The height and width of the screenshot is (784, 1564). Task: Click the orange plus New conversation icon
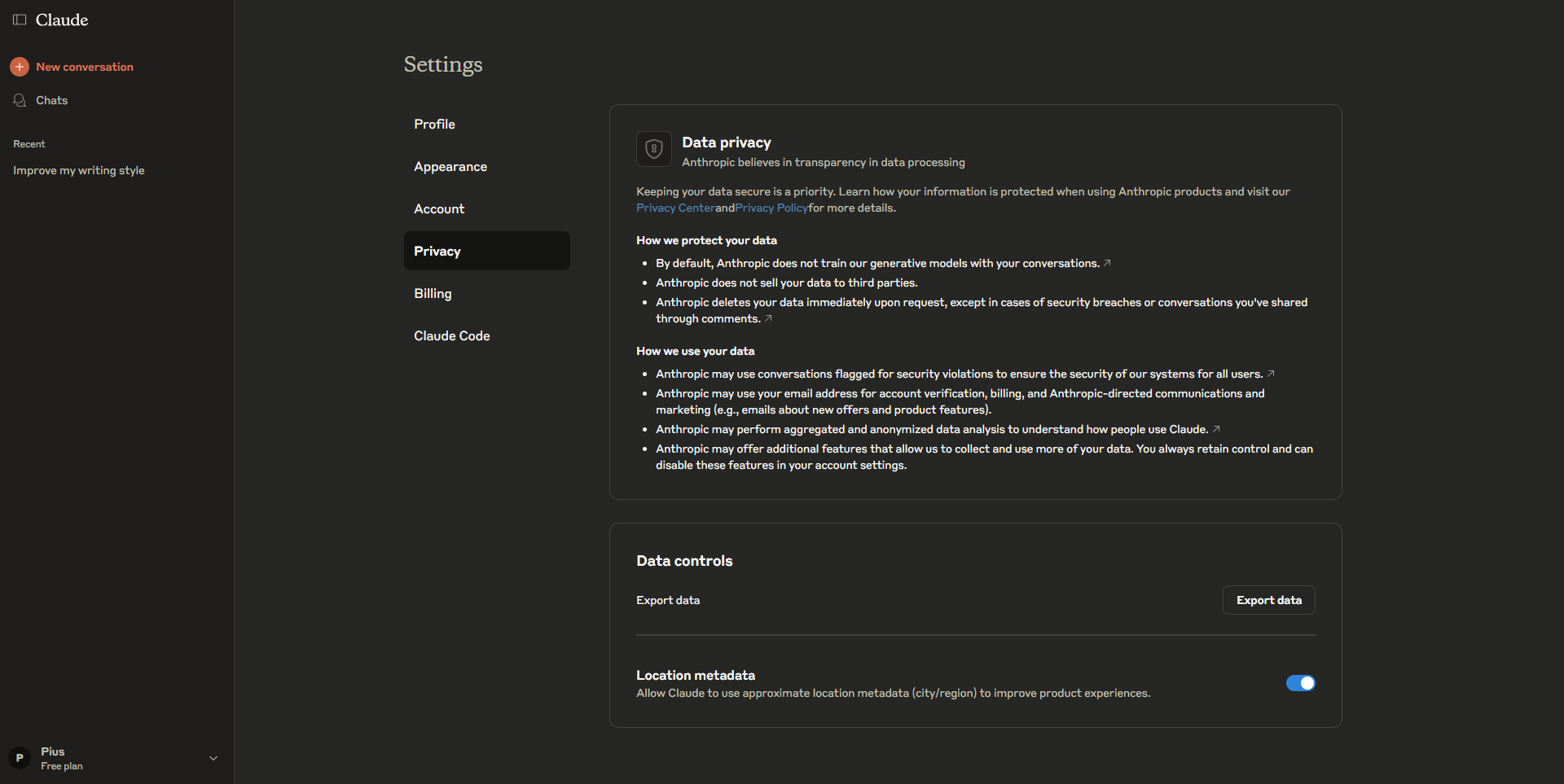(x=20, y=67)
